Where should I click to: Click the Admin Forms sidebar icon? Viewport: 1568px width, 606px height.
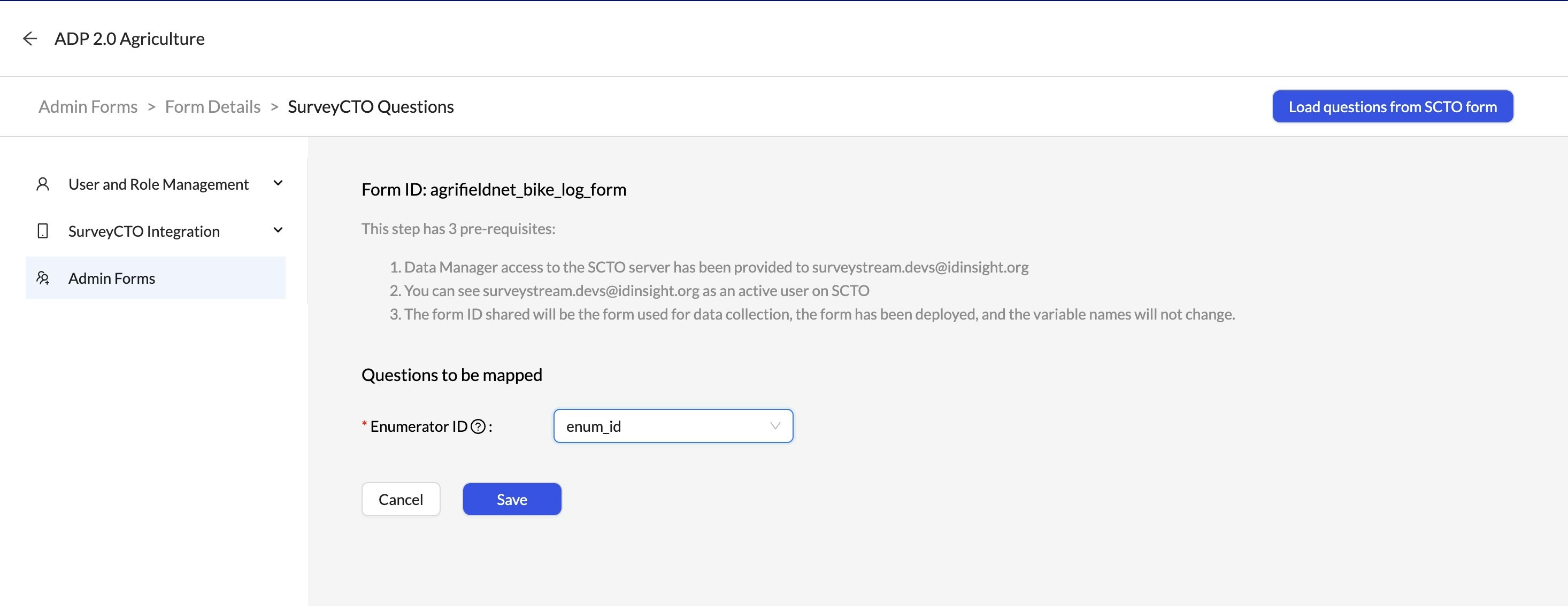43,278
